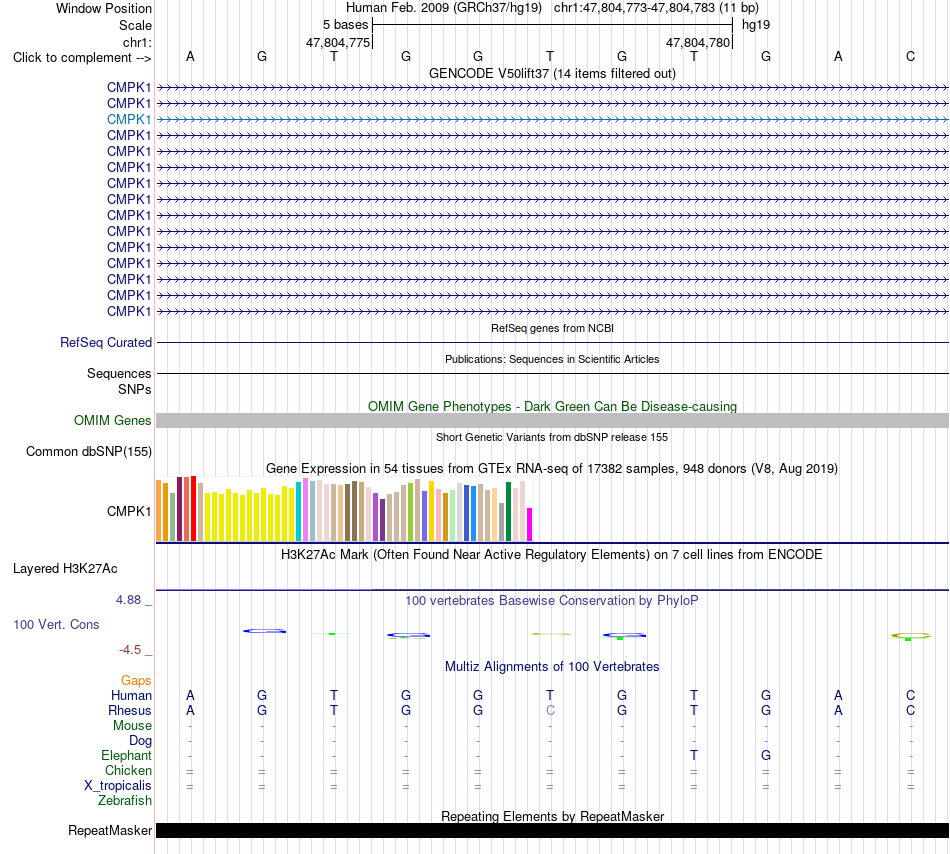Click the Mouse species label
The width and height of the screenshot is (950, 854).
point(132,726)
